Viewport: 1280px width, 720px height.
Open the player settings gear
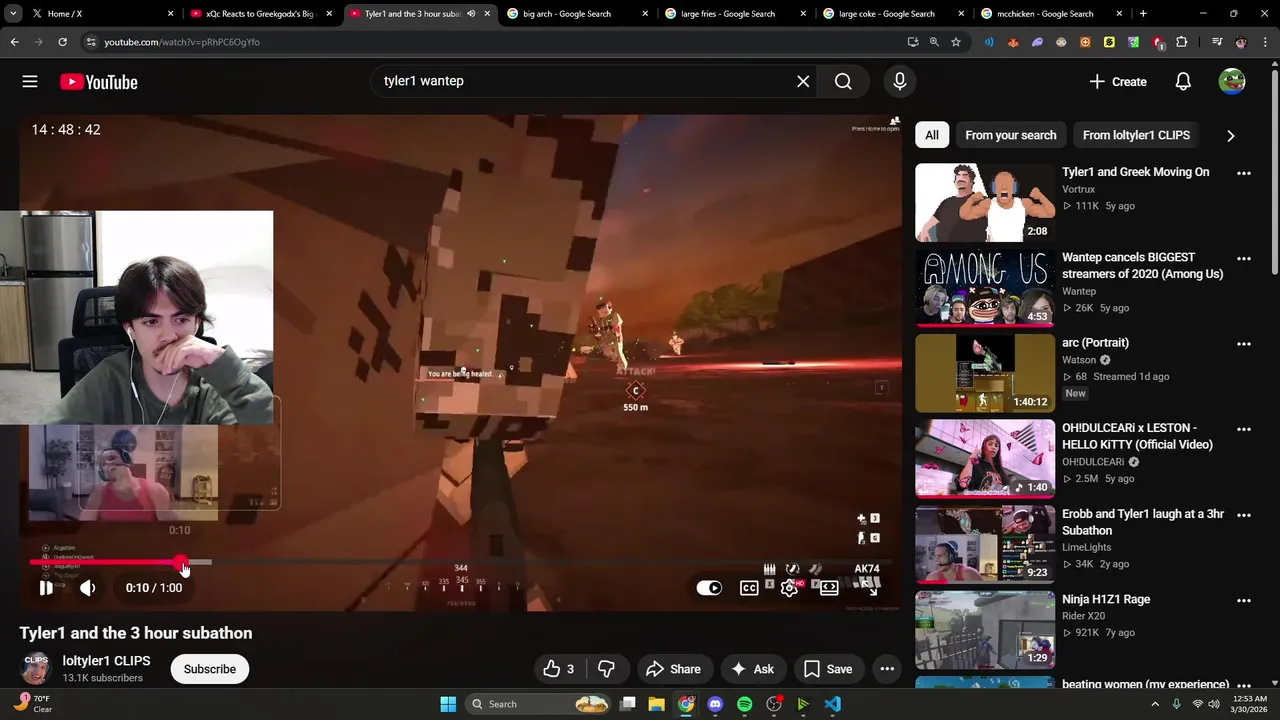click(789, 588)
